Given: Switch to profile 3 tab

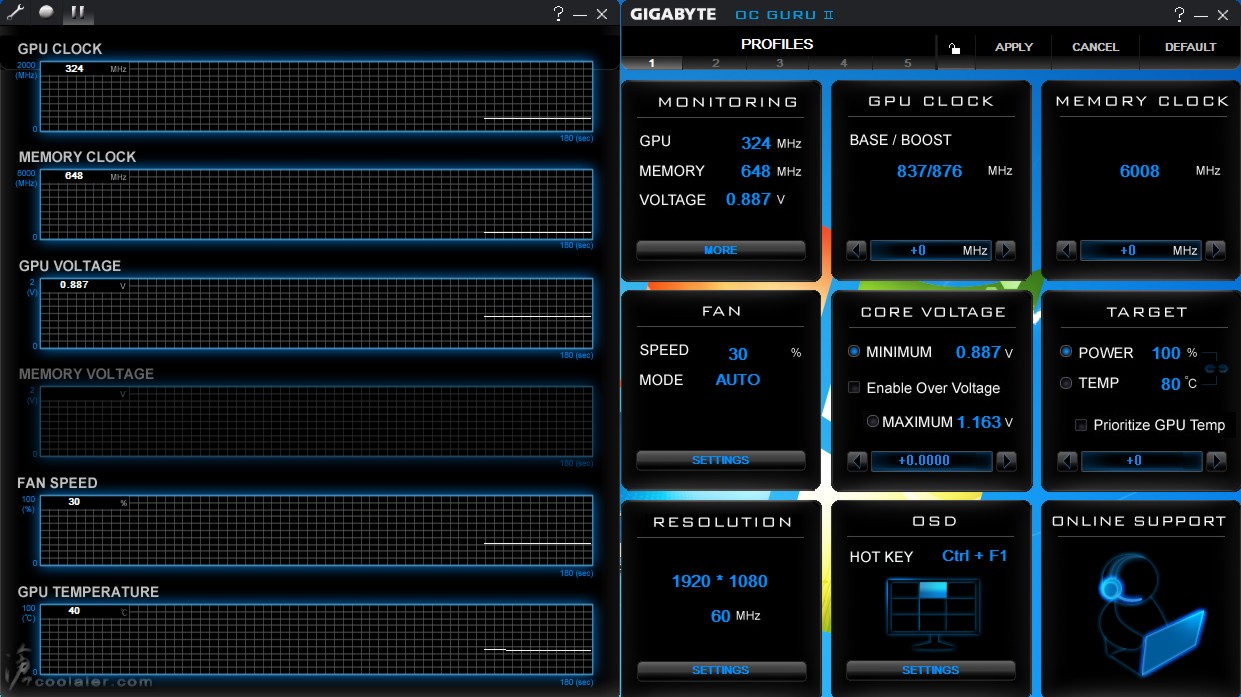Looking at the screenshot, I should click(x=780, y=63).
